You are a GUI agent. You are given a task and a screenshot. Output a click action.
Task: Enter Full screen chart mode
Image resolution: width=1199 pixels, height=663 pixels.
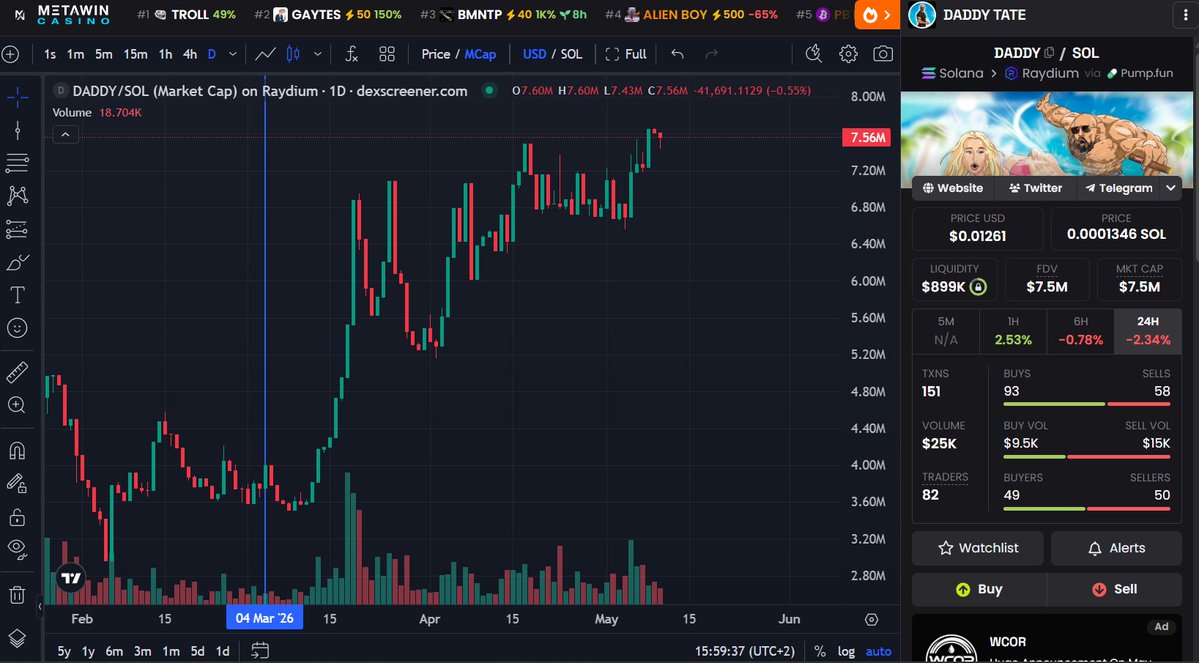click(x=625, y=54)
